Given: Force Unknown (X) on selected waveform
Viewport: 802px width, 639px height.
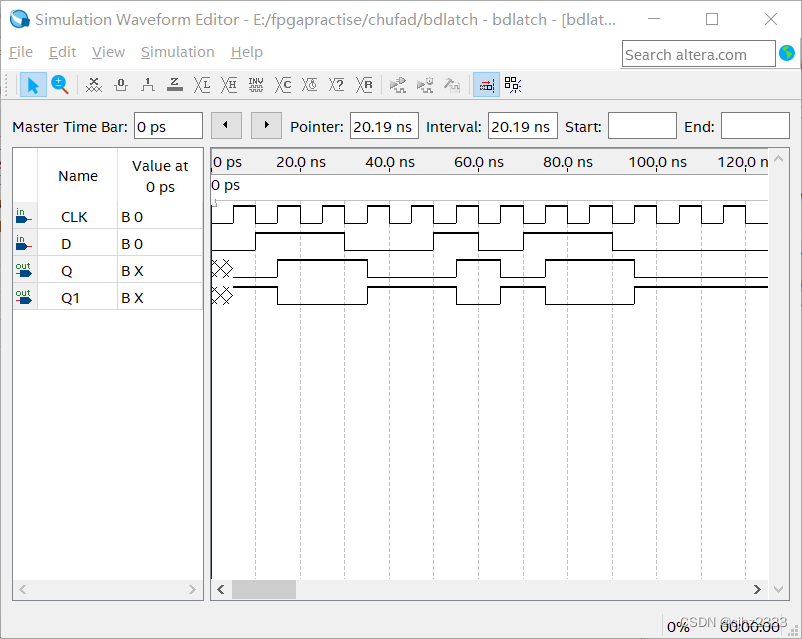Looking at the screenshot, I should tap(94, 85).
